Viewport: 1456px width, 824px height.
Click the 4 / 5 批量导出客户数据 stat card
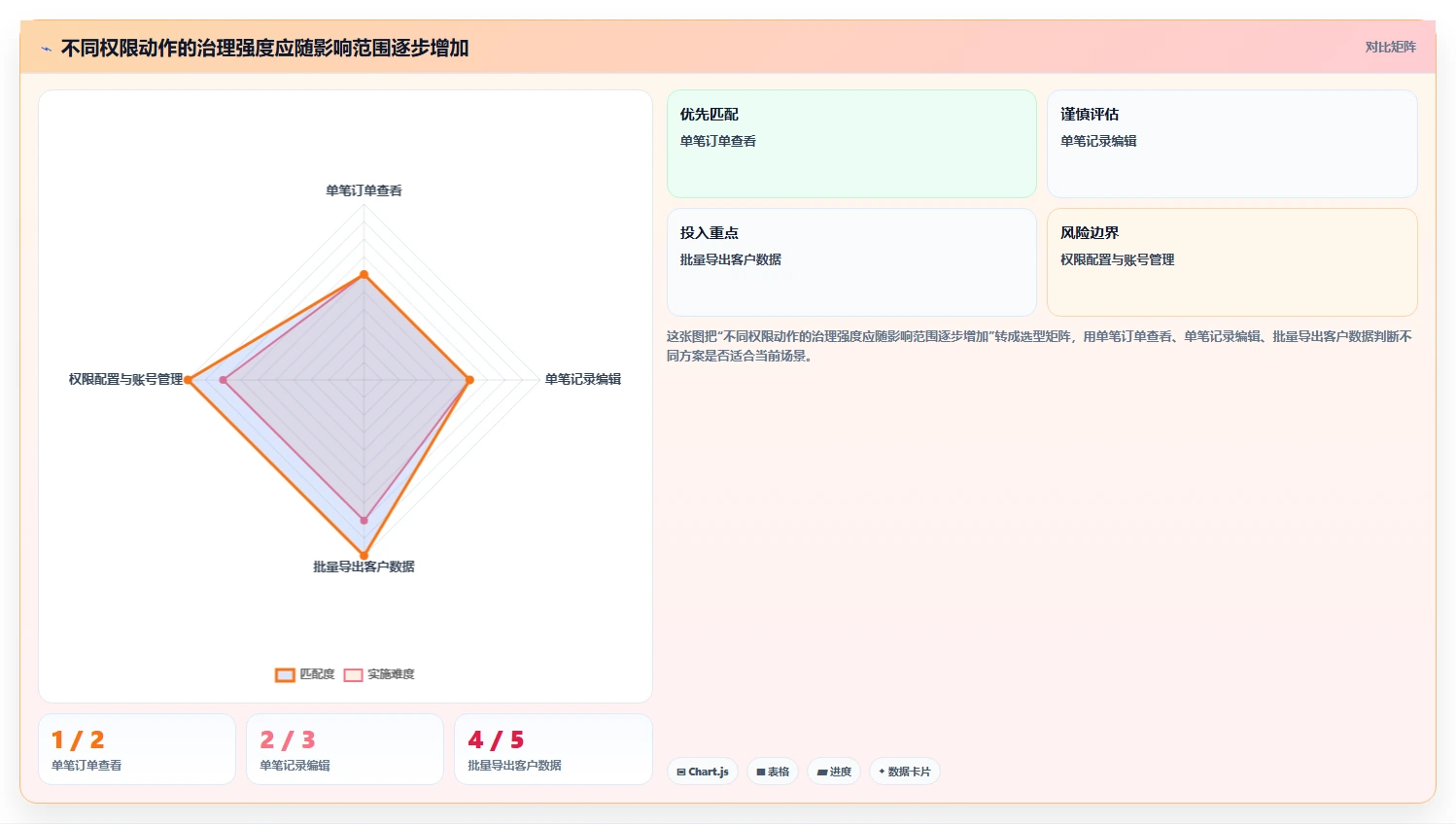coord(553,749)
